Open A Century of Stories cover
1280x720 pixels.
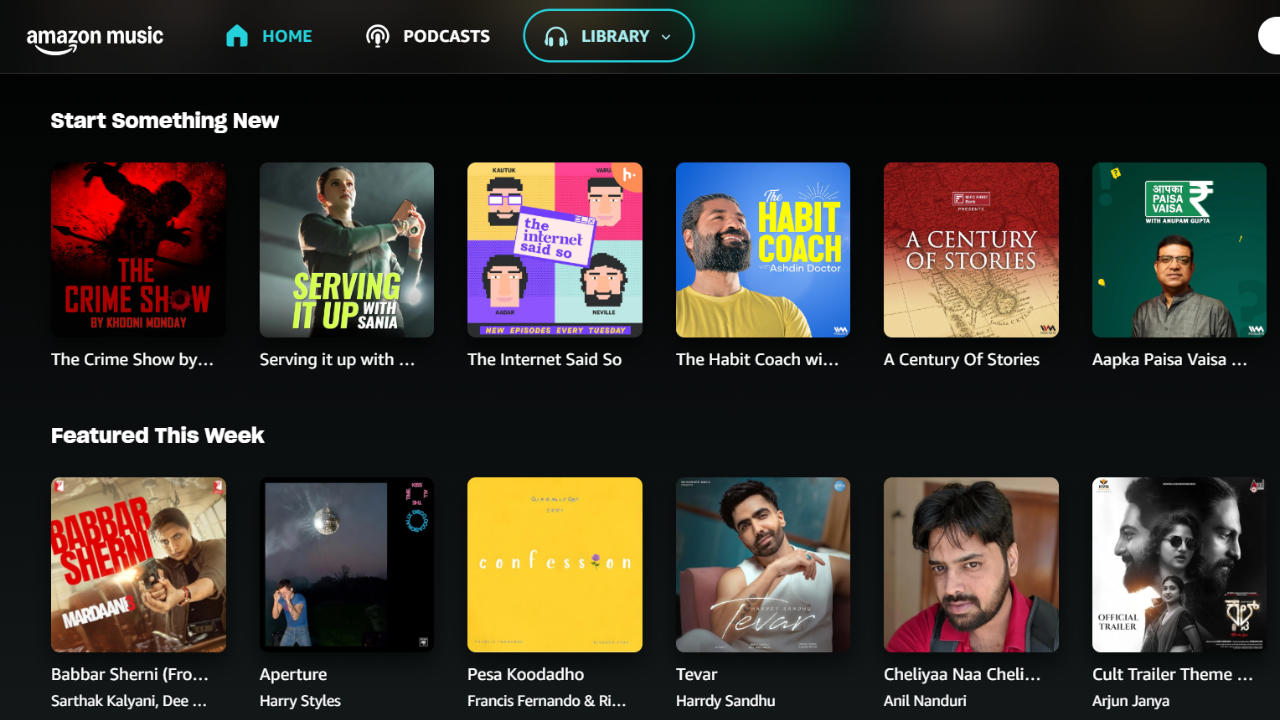click(970, 250)
